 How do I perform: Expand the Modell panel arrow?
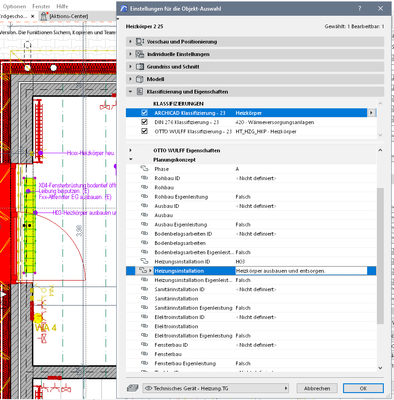pyautogui.click(x=130, y=79)
